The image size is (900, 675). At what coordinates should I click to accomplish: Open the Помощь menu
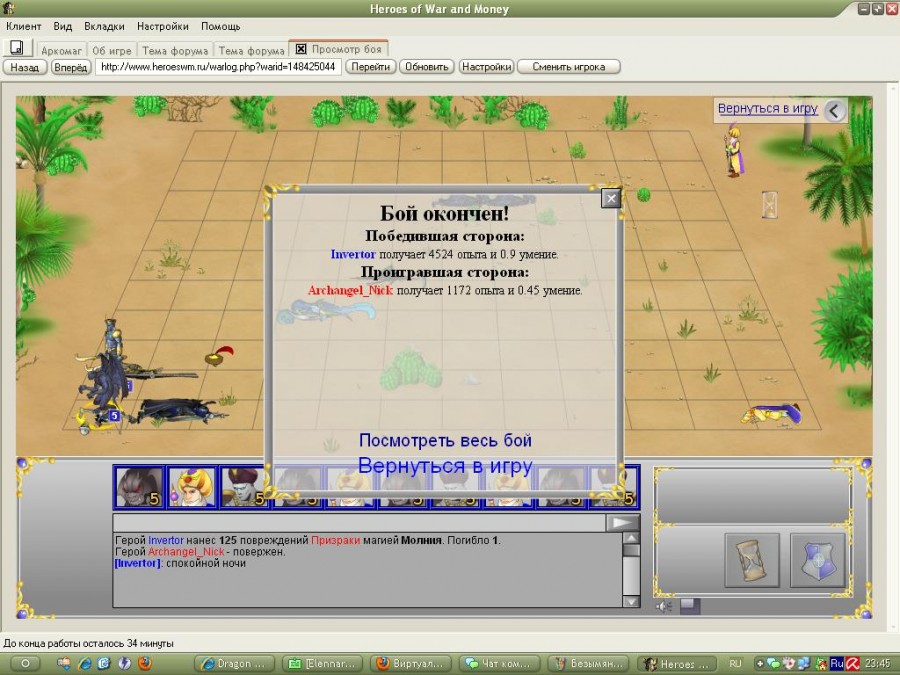tap(220, 26)
